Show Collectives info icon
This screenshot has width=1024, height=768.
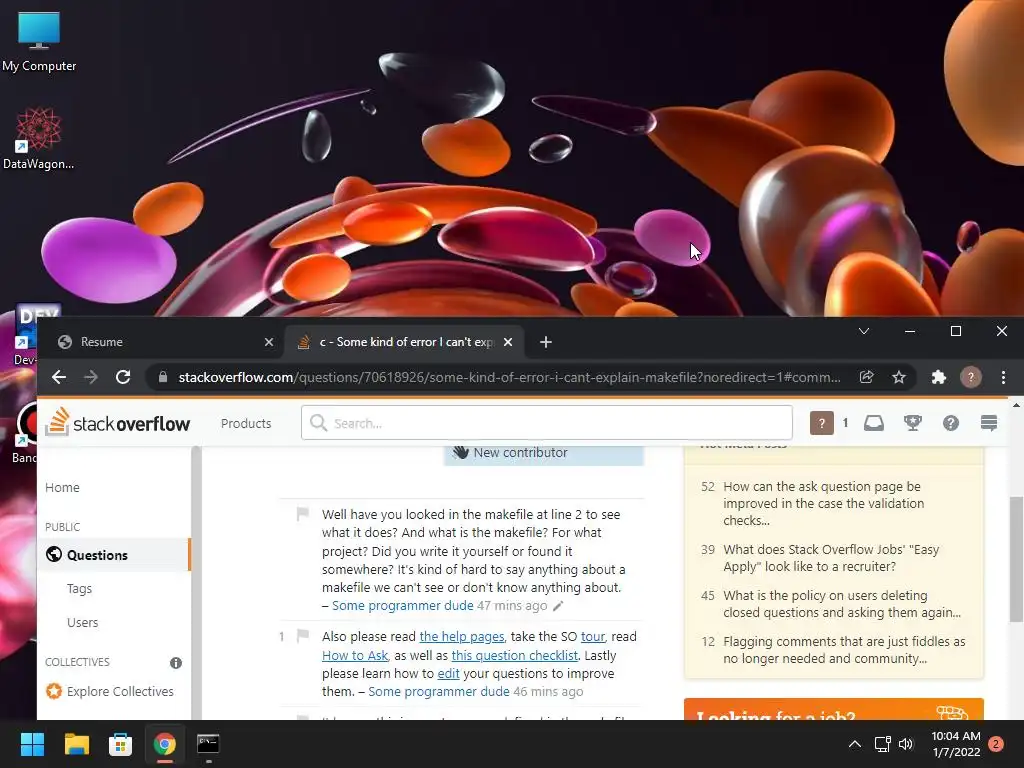coord(176,663)
